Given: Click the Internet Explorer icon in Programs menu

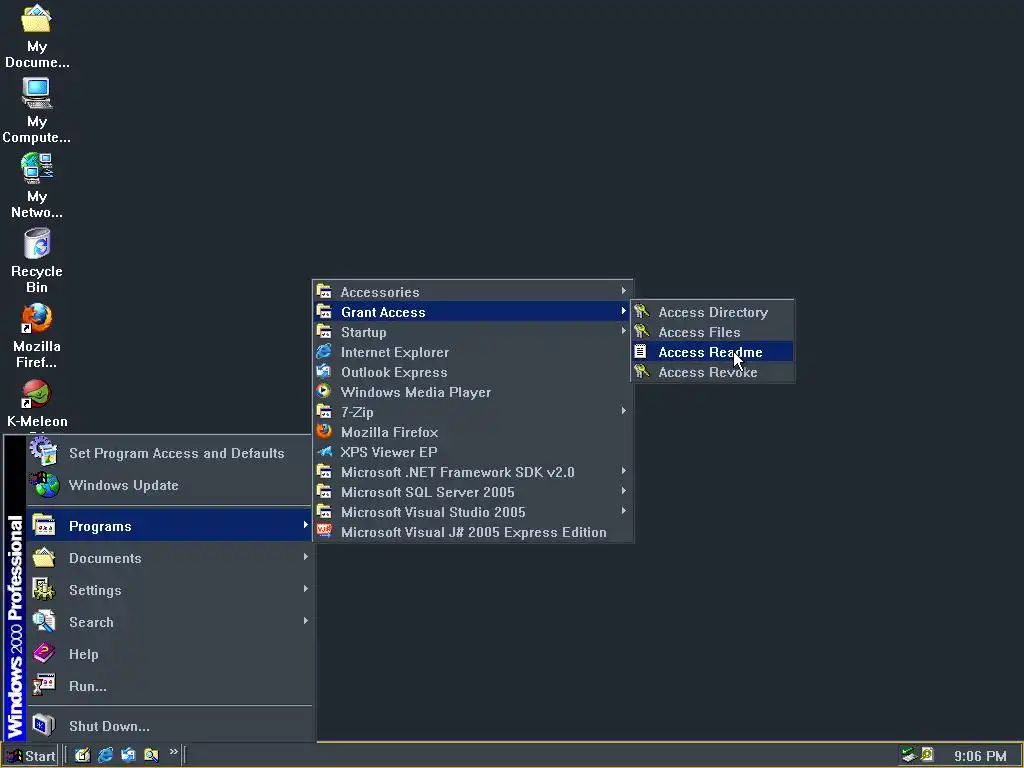Looking at the screenshot, I should (x=324, y=352).
